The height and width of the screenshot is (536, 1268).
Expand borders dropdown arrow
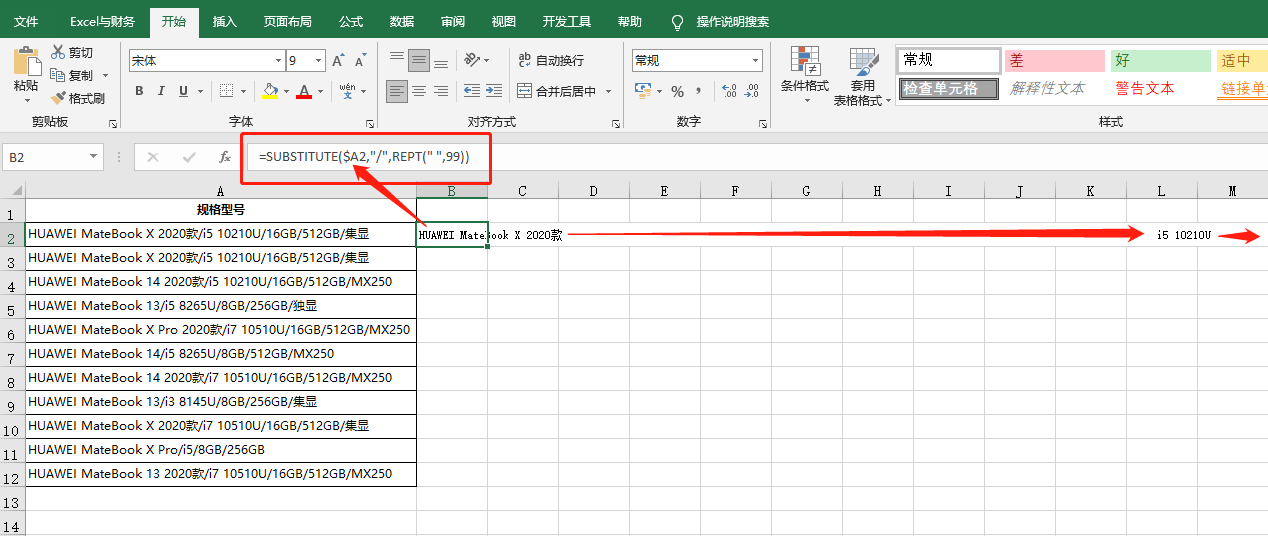click(244, 91)
